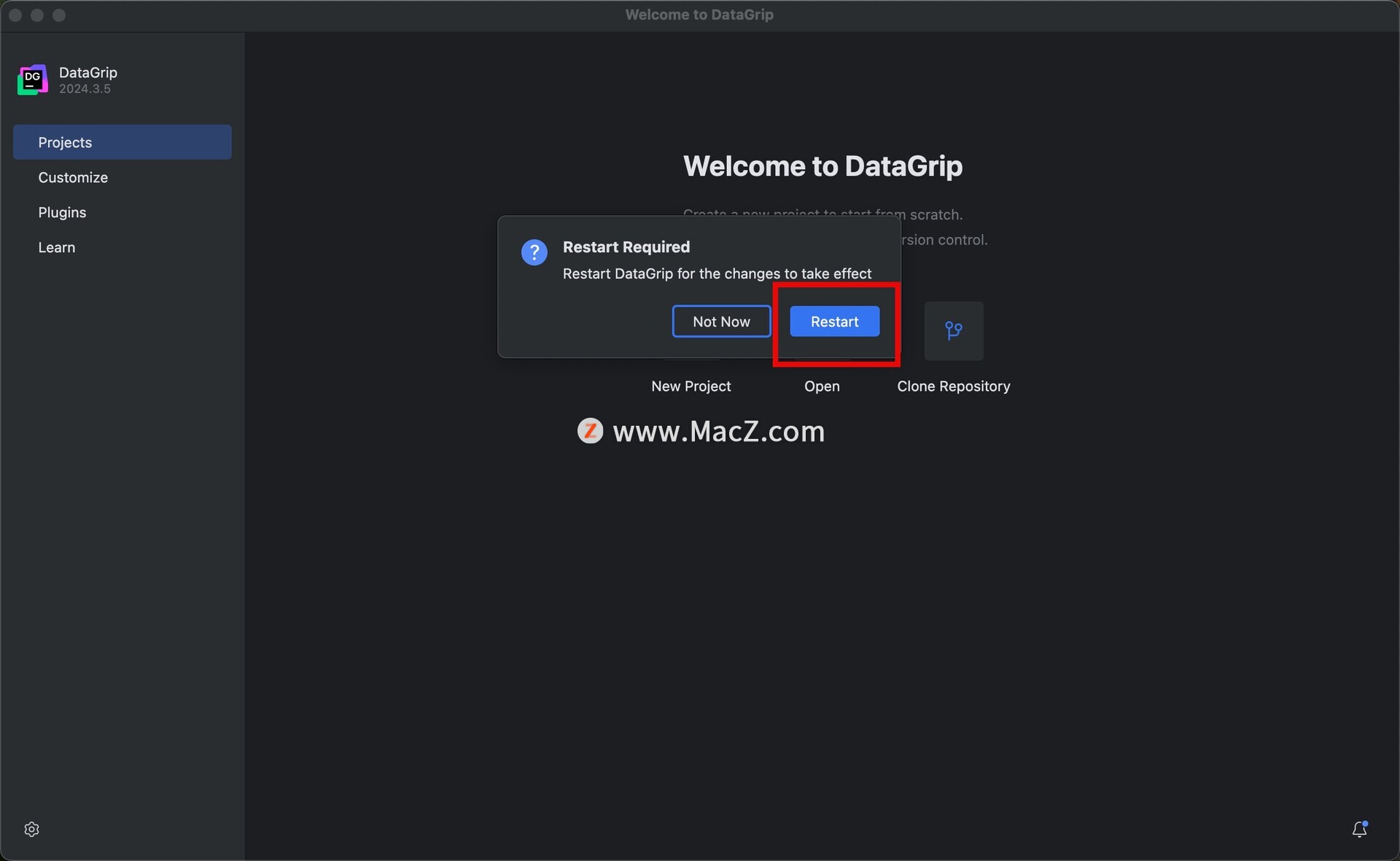Choose Not Now in restart dialog
The image size is (1400, 861).
click(x=721, y=322)
